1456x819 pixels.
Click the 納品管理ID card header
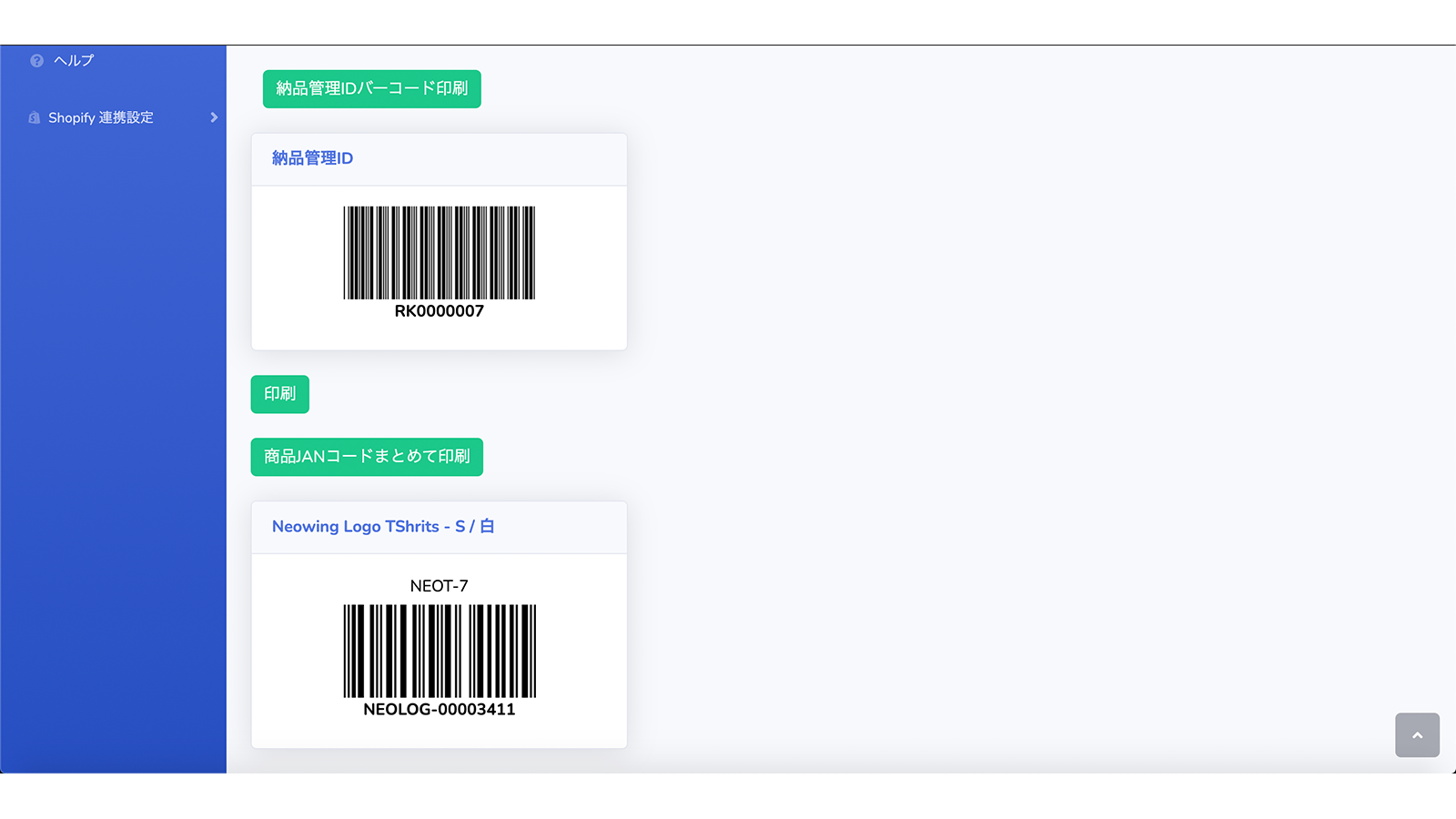(x=439, y=159)
